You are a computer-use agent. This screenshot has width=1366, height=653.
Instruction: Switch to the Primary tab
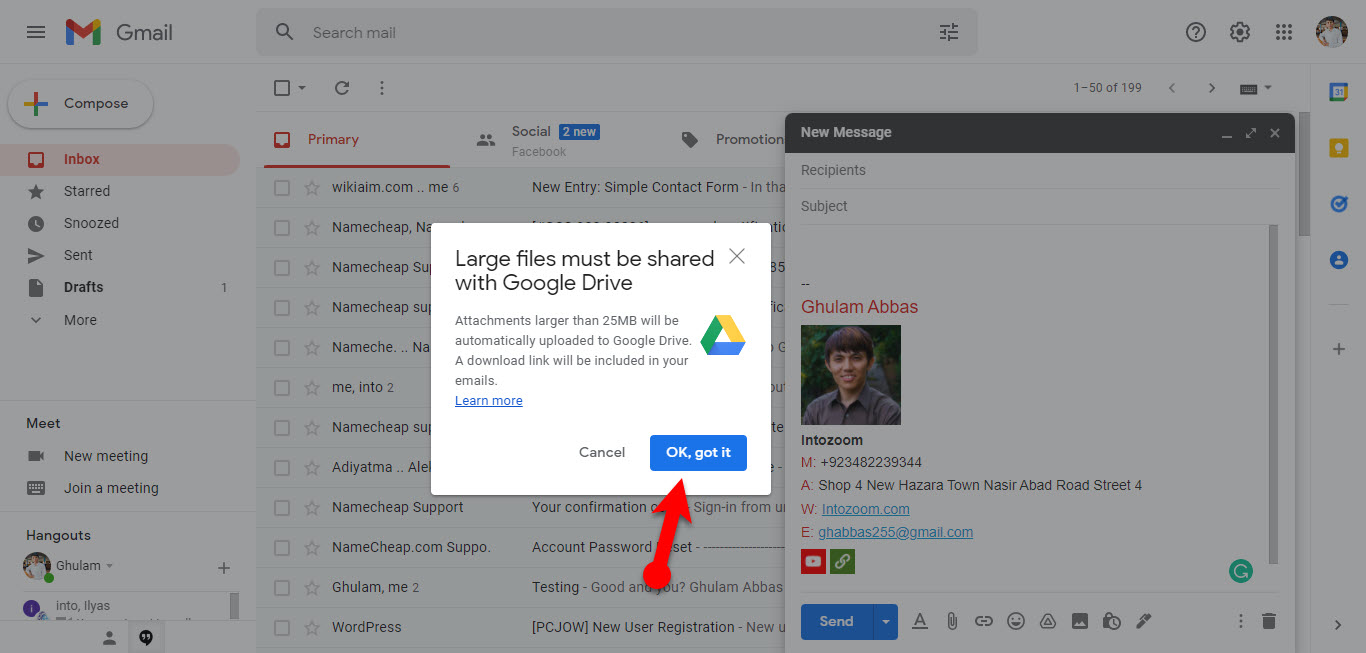pyautogui.click(x=357, y=139)
